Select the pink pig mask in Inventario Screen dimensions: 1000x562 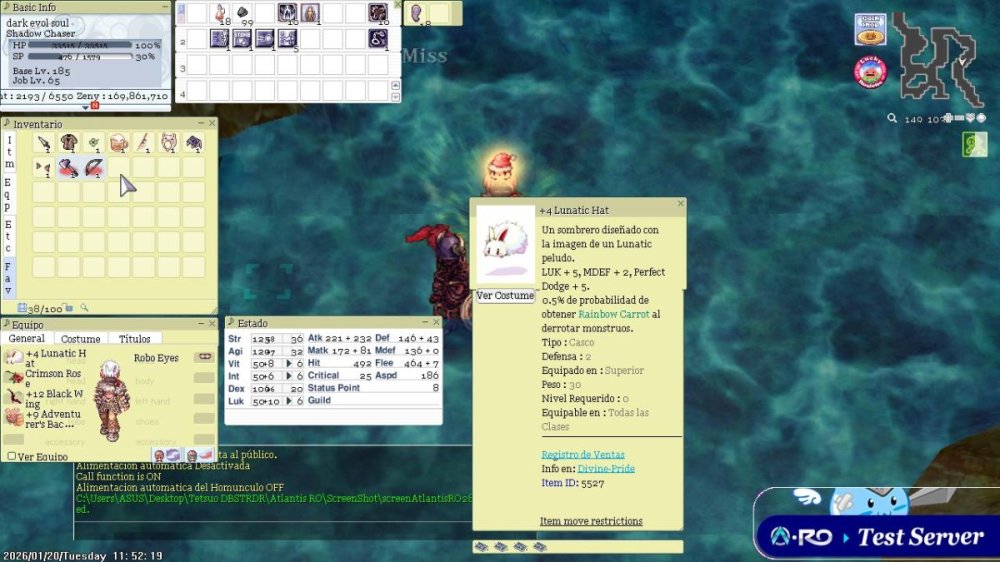tap(169, 143)
